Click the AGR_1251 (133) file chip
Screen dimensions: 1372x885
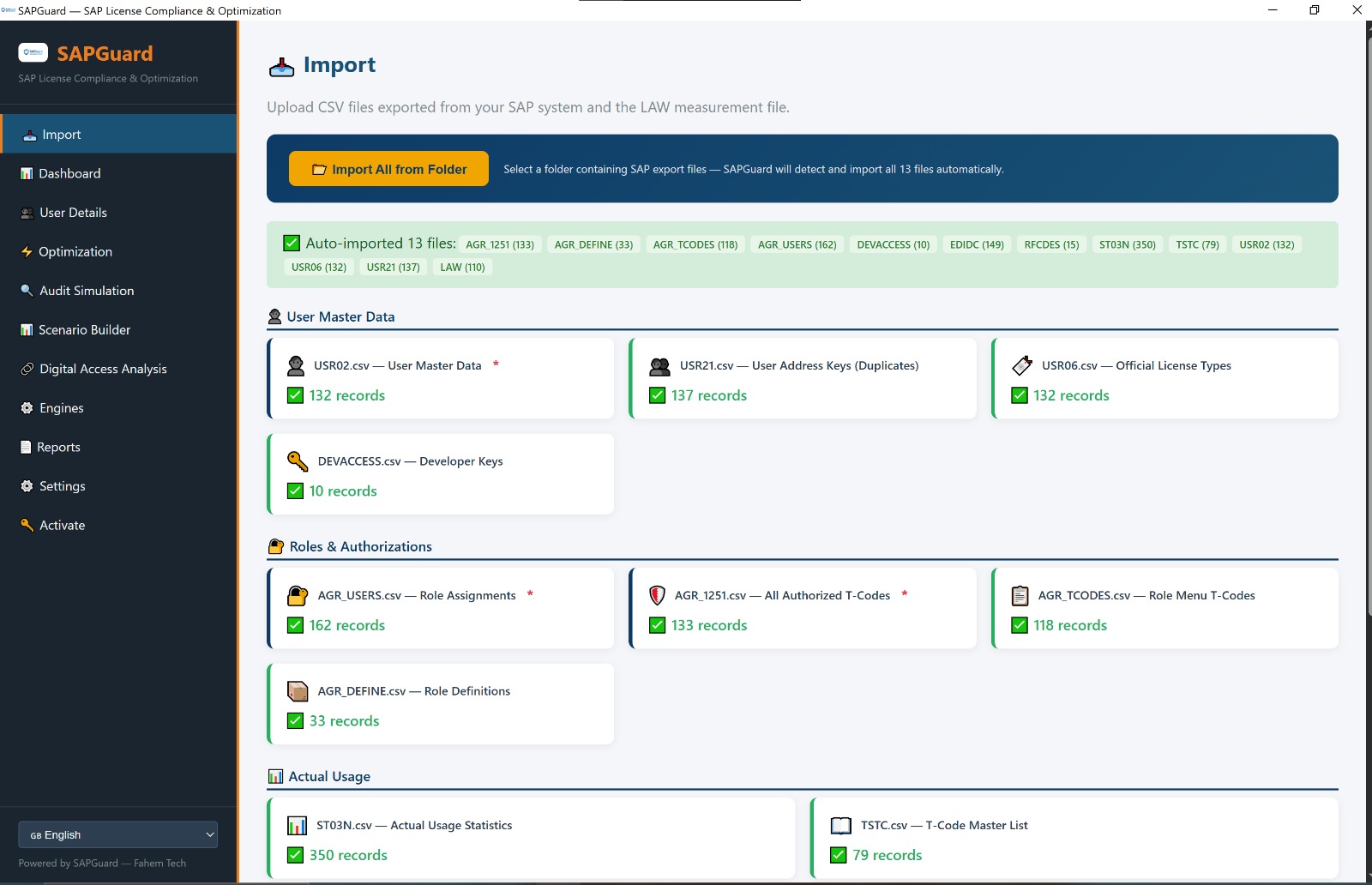[500, 244]
